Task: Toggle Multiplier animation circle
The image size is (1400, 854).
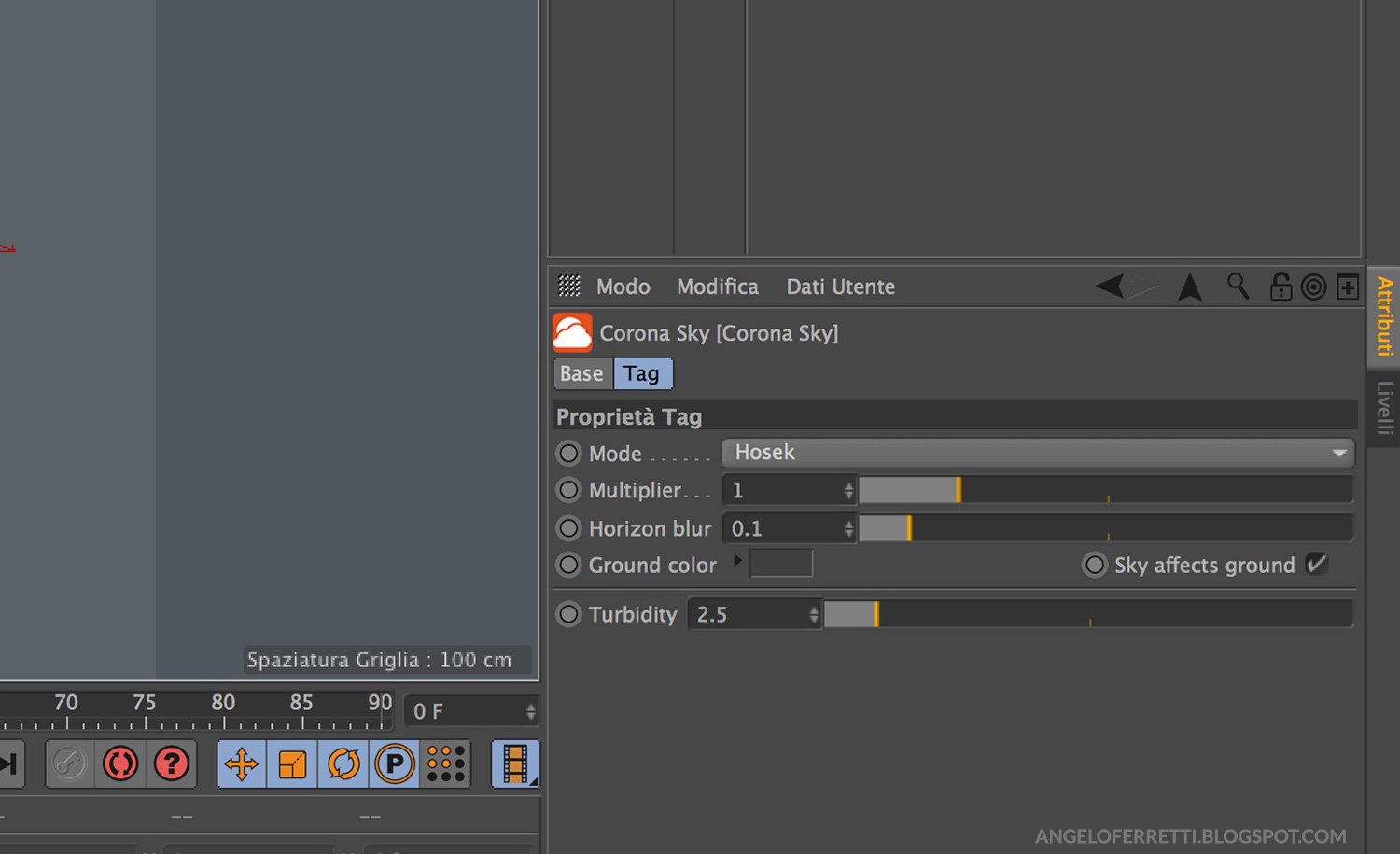Action: 568,489
